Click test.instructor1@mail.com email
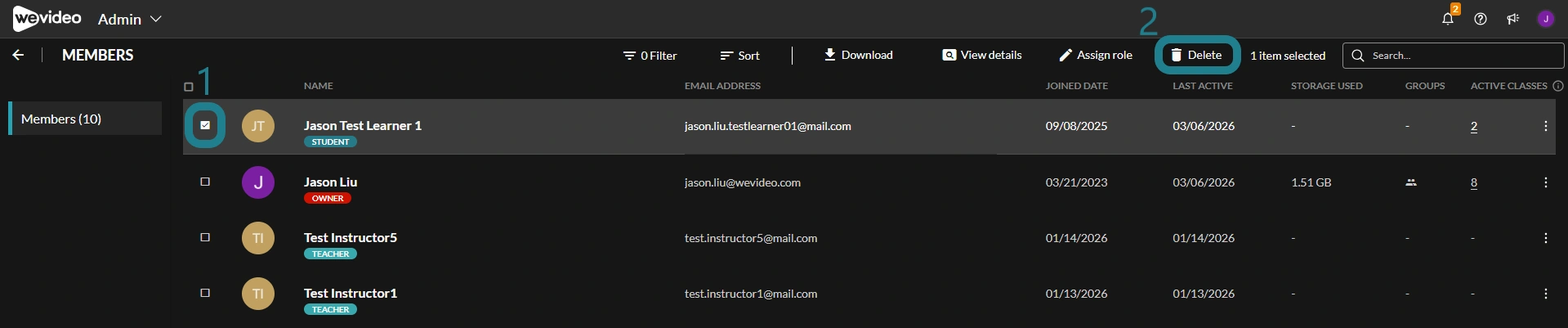Image resolution: width=1568 pixels, height=328 pixels. [x=751, y=294]
